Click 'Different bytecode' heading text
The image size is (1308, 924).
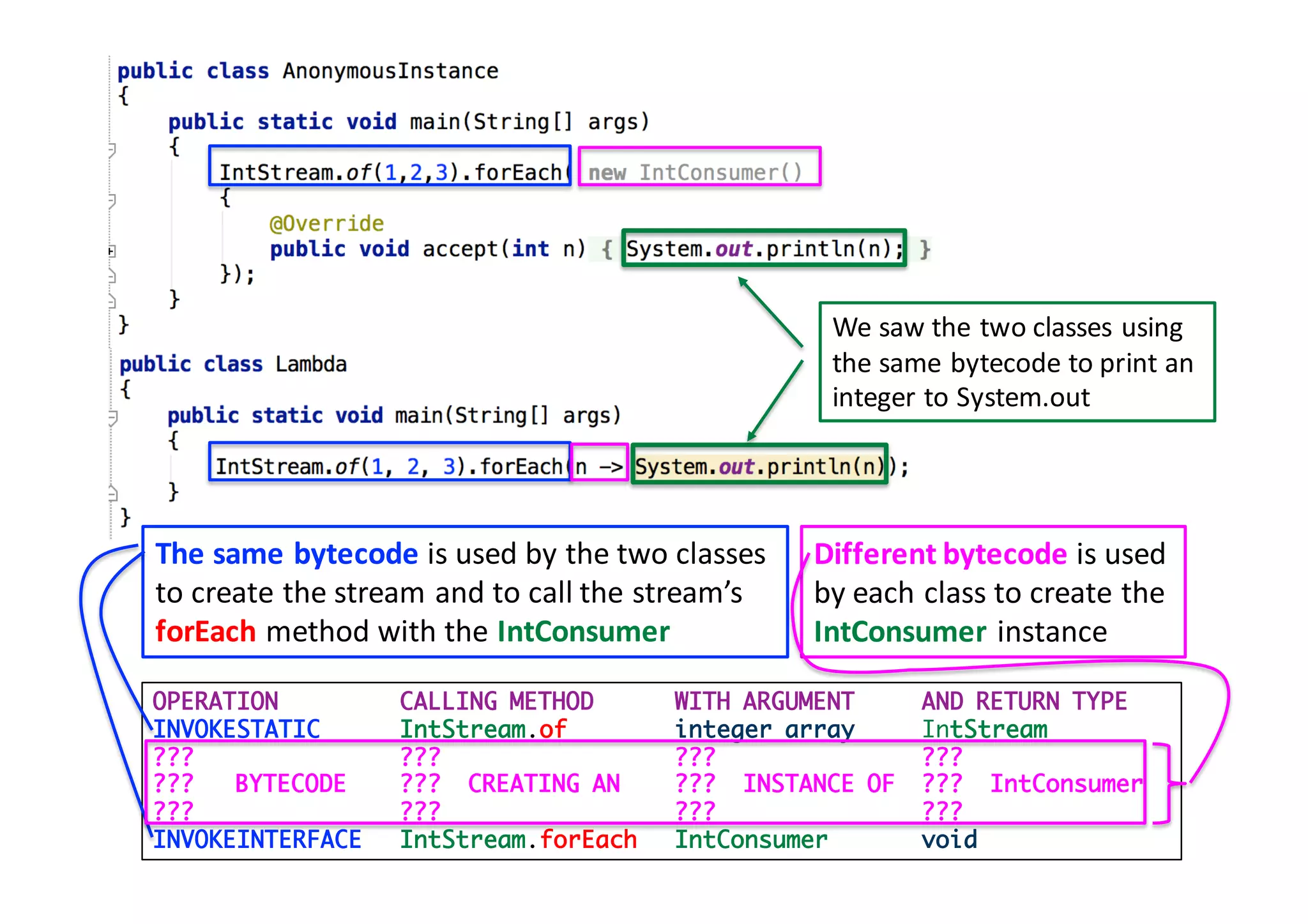[940, 554]
